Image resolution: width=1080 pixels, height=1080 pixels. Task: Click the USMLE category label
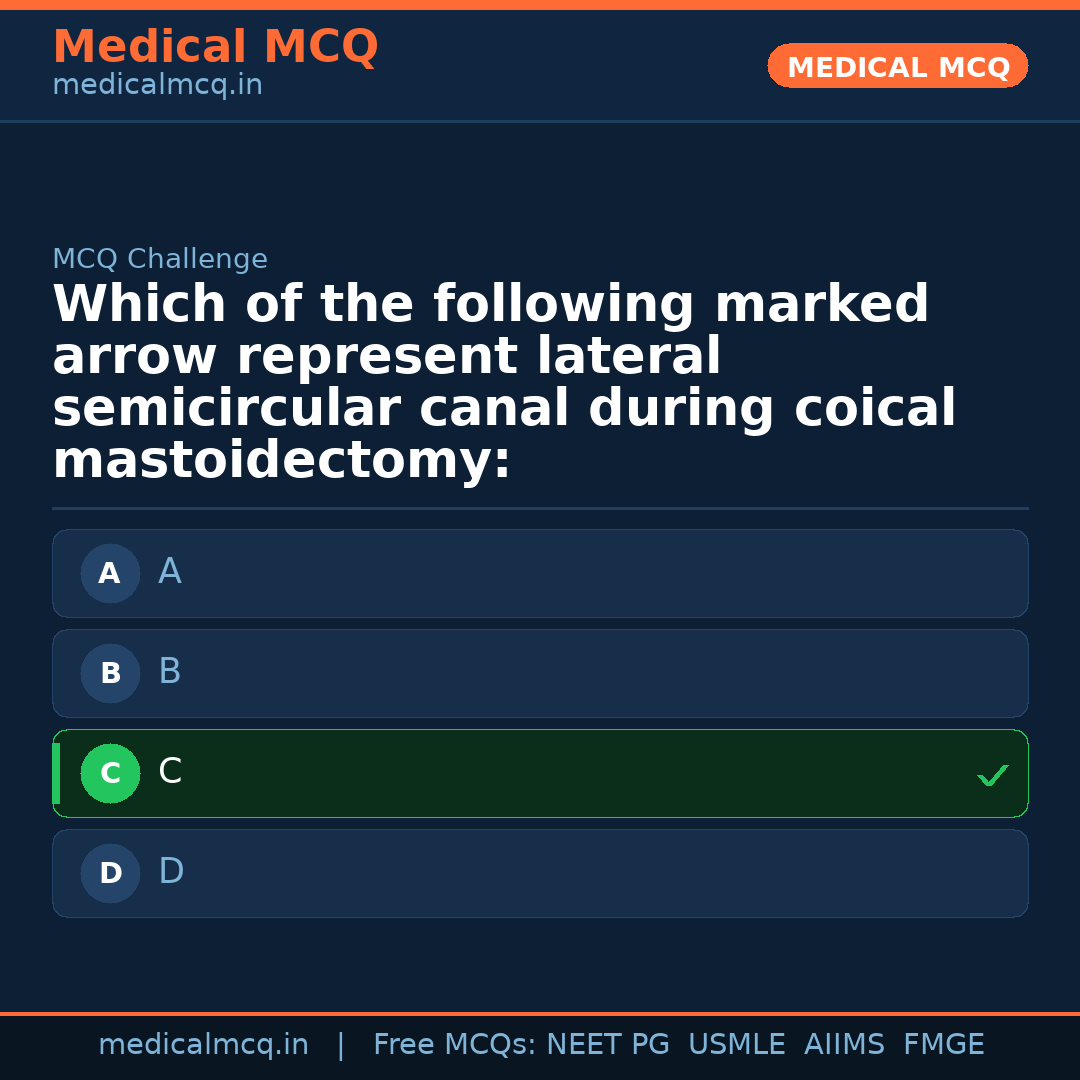click(x=737, y=1044)
